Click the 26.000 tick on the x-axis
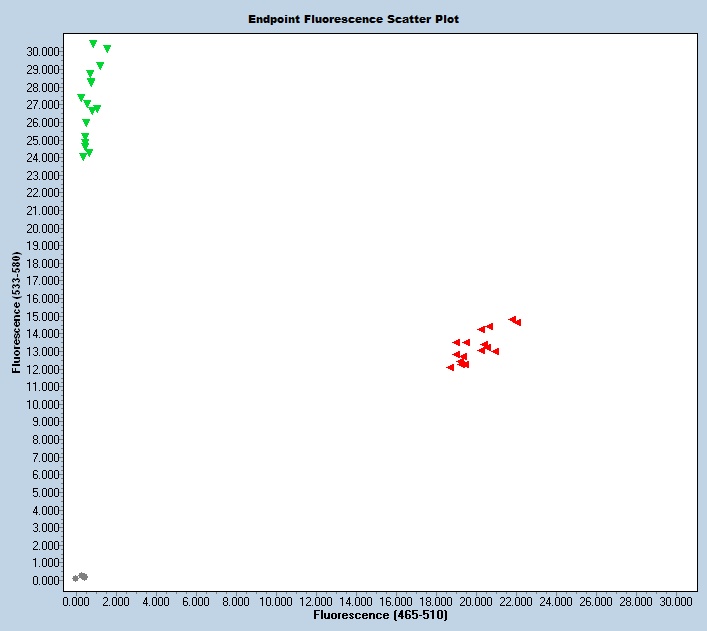The height and width of the screenshot is (631, 707). 596,602
